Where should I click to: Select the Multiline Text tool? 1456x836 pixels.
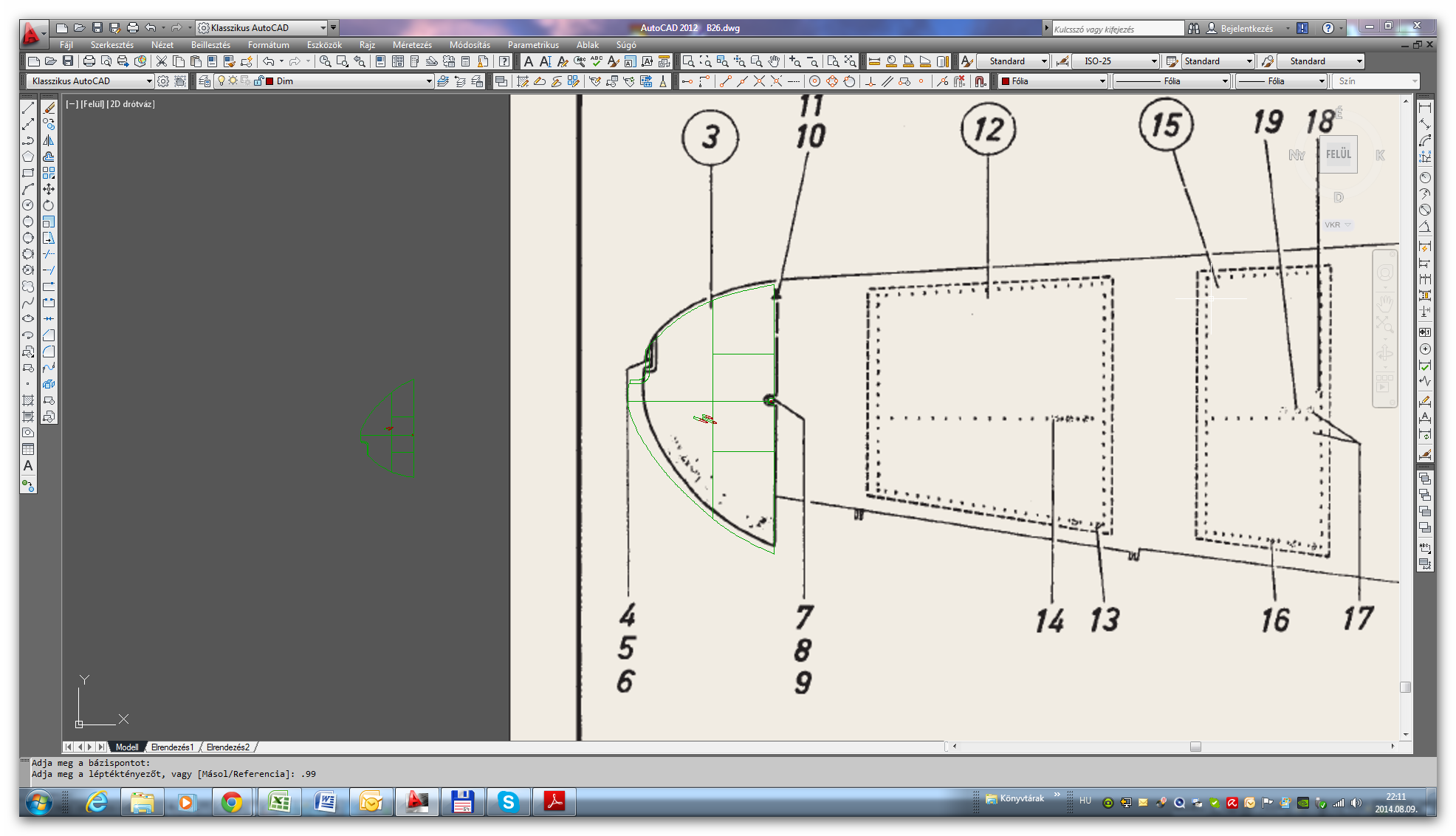click(28, 466)
